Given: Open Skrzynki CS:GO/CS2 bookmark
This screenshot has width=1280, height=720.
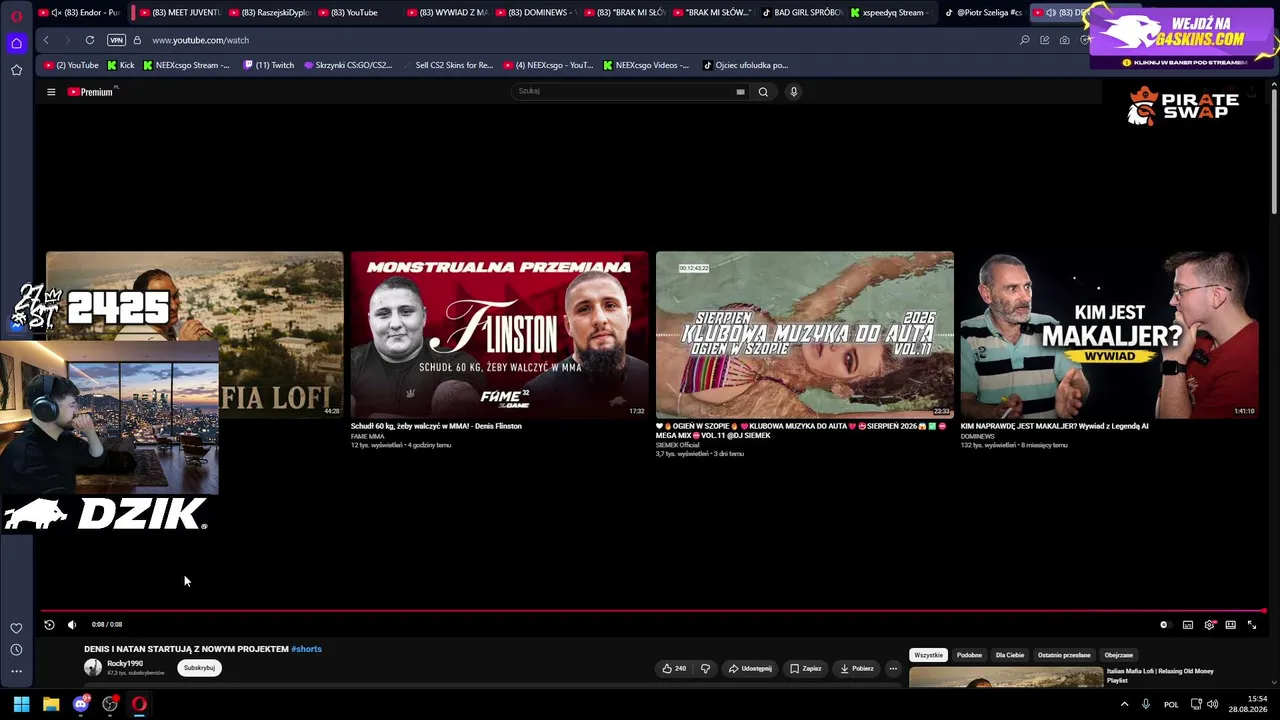Looking at the screenshot, I should coord(348,65).
